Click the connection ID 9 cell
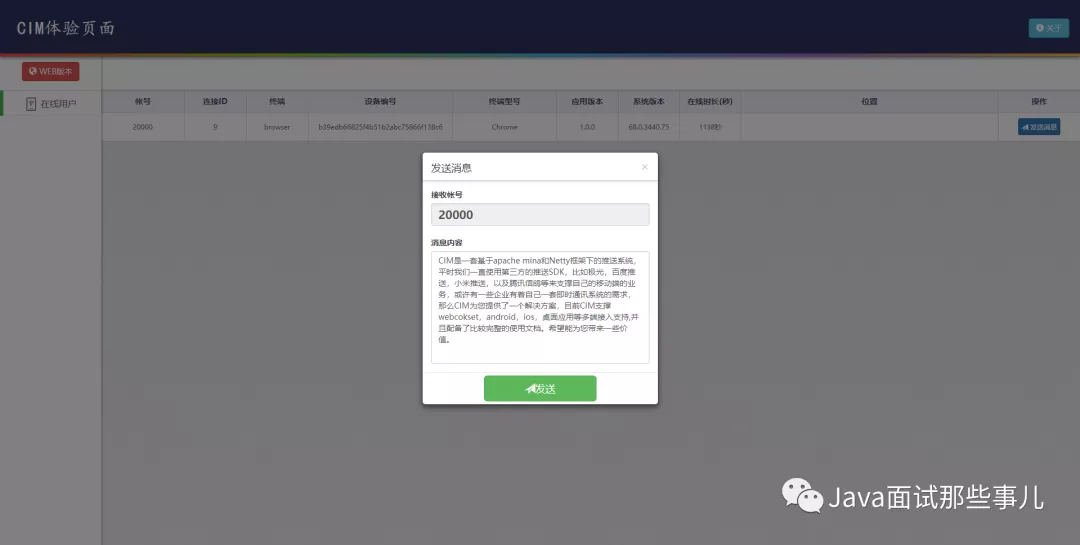Screen dimensions: 1080x545 215,127
